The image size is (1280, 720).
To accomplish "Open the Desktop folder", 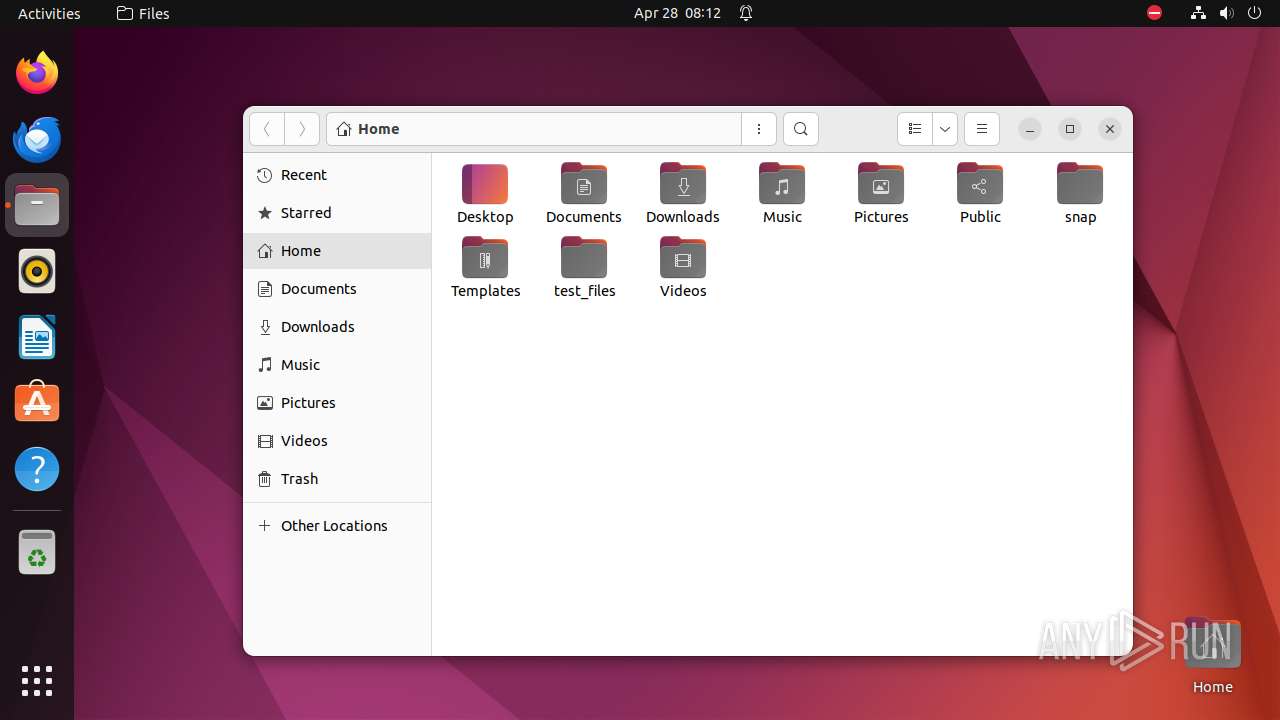I will (485, 194).
